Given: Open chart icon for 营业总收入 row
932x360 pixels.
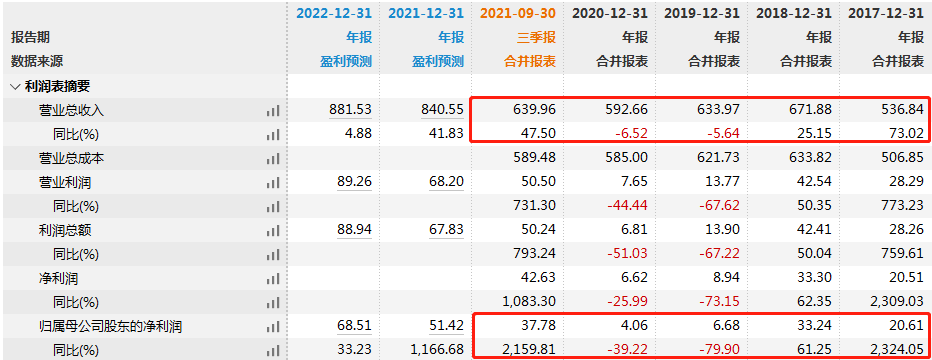Looking at the screenshot, I should (x=273, y=110).
